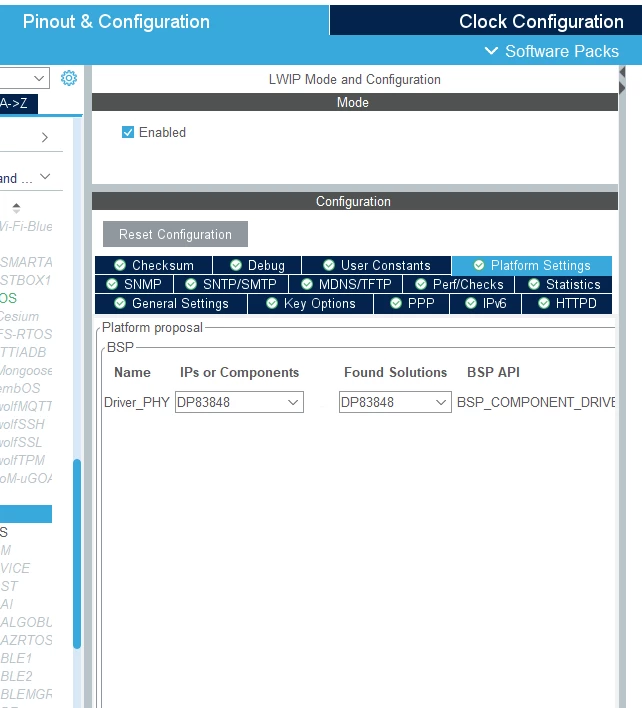Expand the category chevron arrow in sidebar
Image resolution: width=642 pixels, height=708 pixels.
44,137
